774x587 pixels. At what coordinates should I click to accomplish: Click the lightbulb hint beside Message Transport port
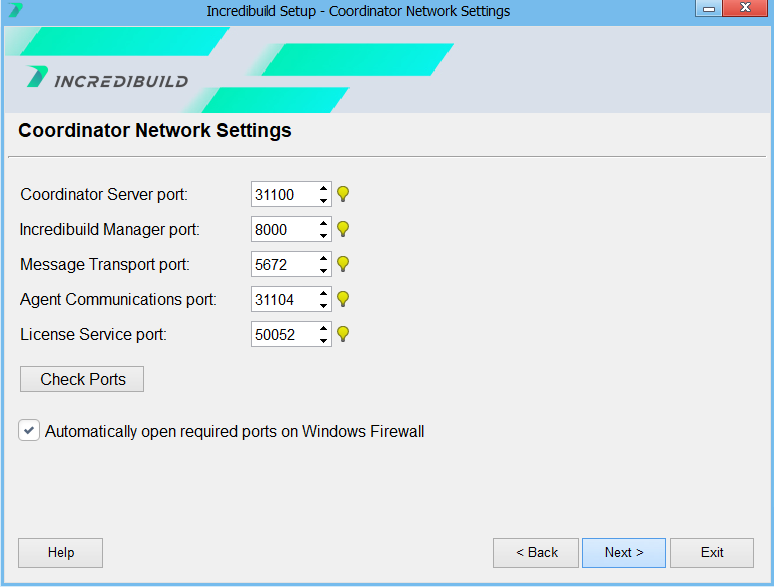343,264
